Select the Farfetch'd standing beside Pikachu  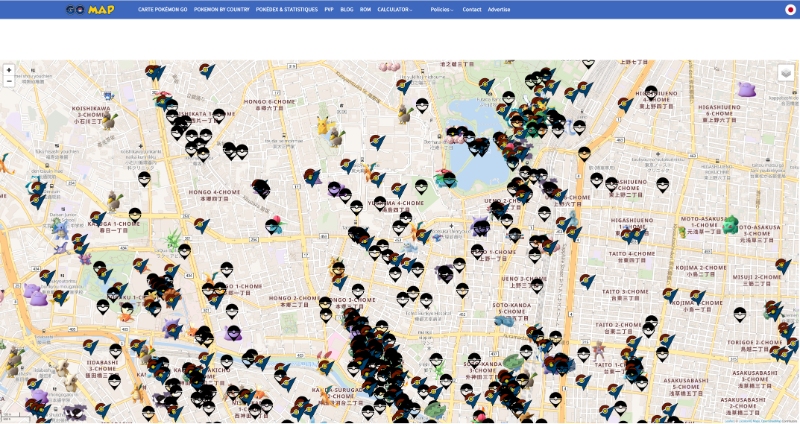[x=336, y=138]
